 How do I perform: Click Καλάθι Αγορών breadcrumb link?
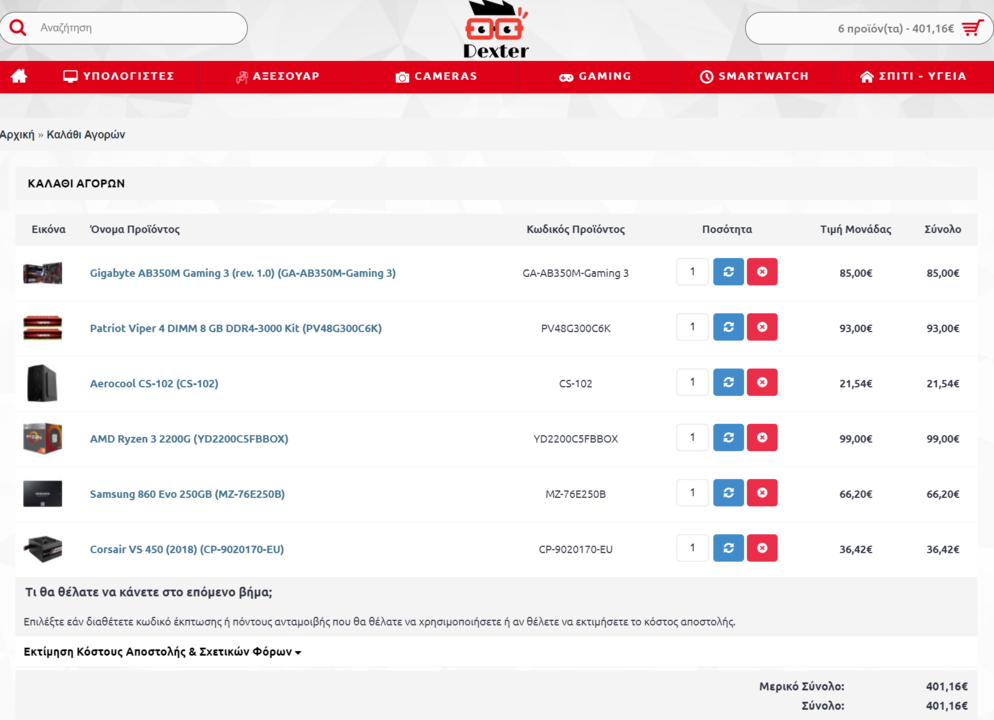click(x=86, y=134)
